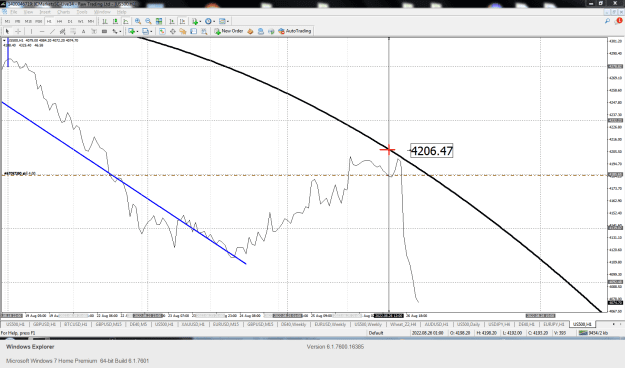Switch chart to M1 timeframe
Screen dimensions: 625x368
coord(7,21)
